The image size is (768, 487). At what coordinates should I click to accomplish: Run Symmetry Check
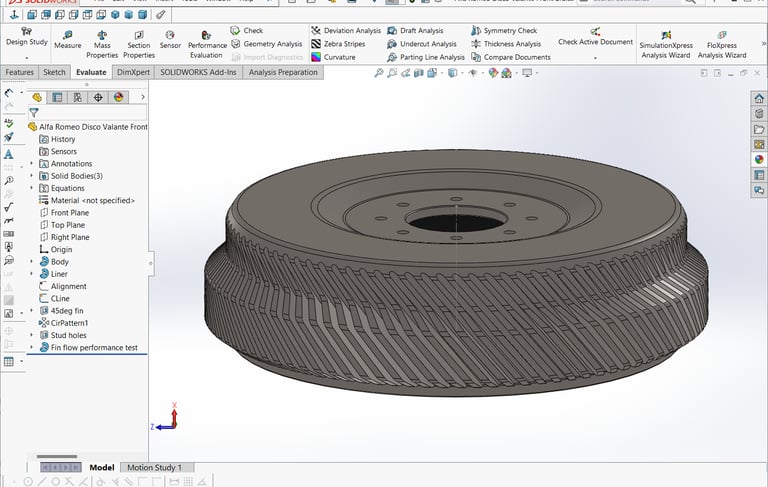504,30
